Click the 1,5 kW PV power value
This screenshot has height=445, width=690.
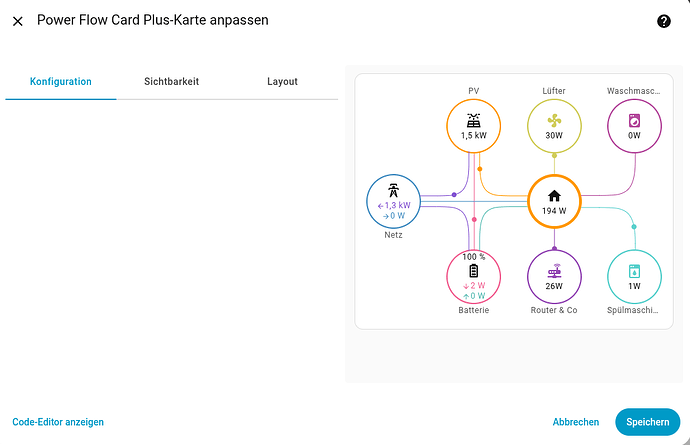(x=473, y=135)
